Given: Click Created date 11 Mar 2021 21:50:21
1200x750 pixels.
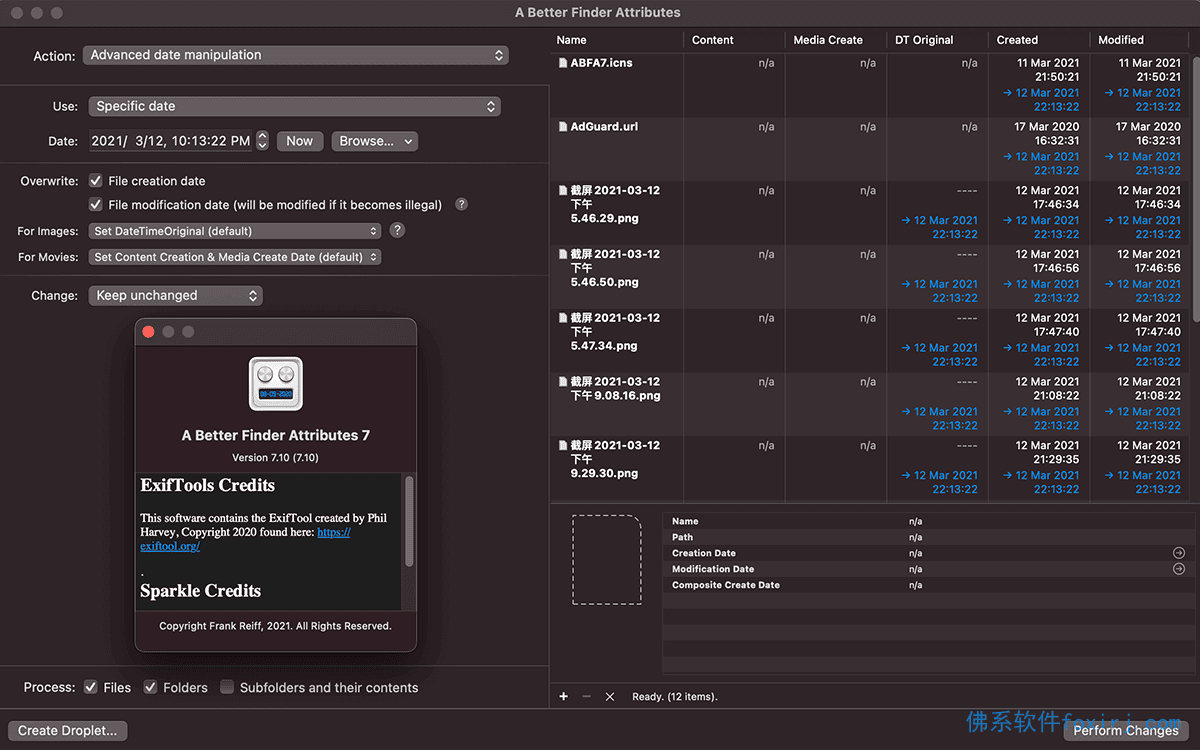Looking at the screenshot, I should coord(1047,70).
